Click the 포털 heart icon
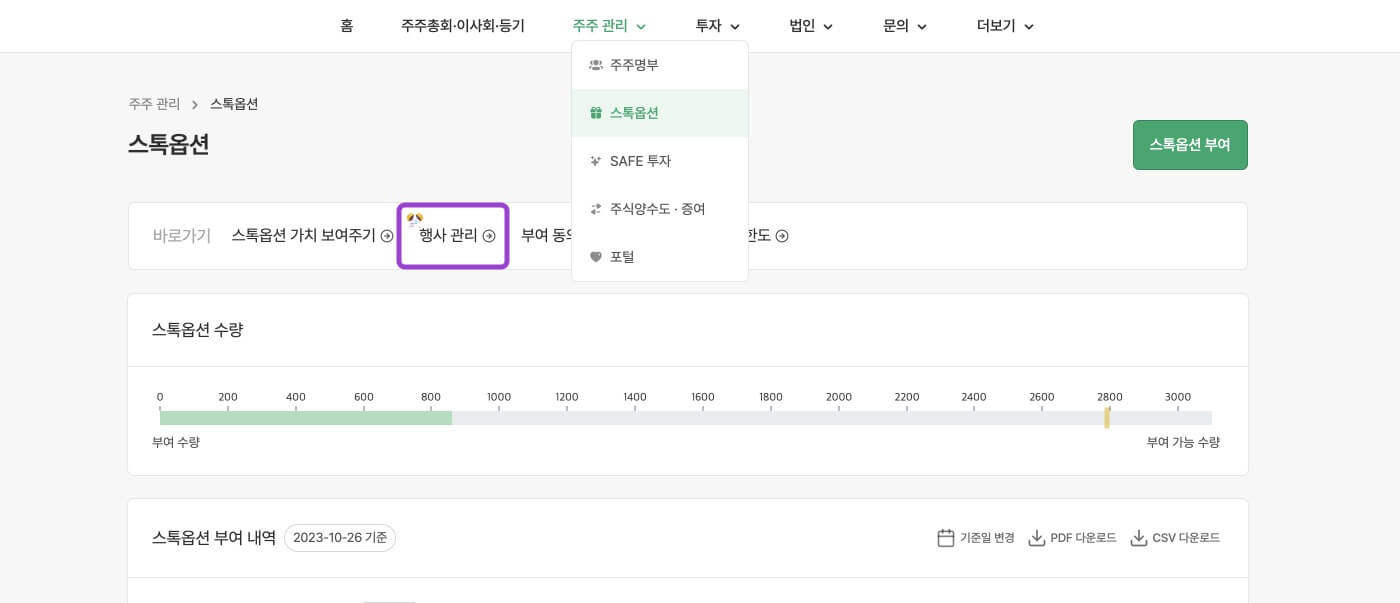The height and width of the screenshot is (603, 1400). point(596,257)
